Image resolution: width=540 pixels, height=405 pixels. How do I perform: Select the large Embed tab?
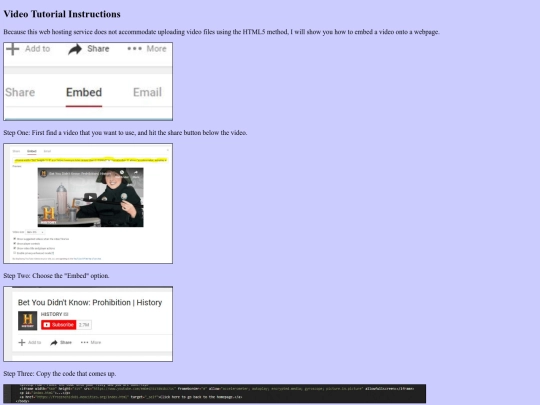[x=84, y=92]
